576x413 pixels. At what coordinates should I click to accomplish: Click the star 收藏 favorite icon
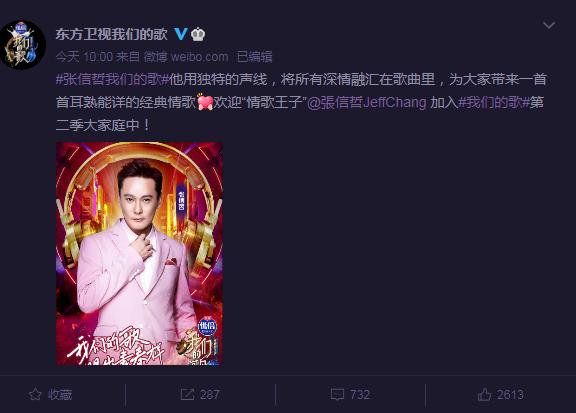(x=35, y=394)
